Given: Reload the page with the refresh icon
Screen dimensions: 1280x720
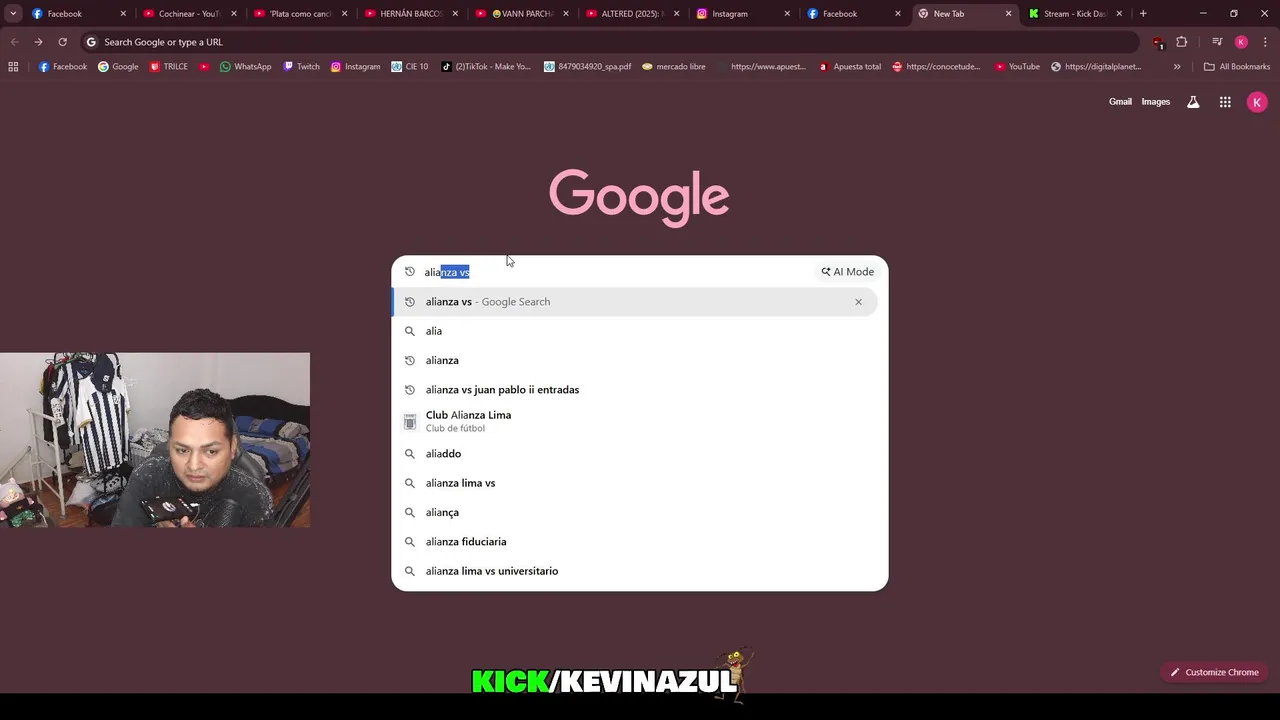Looking at the screenshot, I should (62, 42).
